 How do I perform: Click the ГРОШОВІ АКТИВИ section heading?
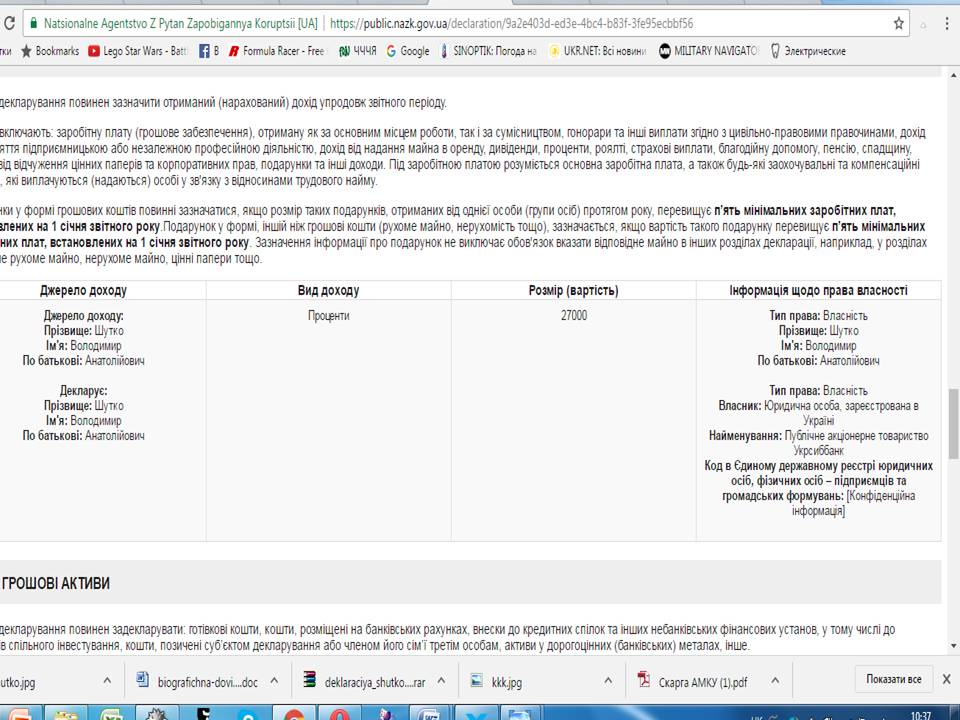56,583
